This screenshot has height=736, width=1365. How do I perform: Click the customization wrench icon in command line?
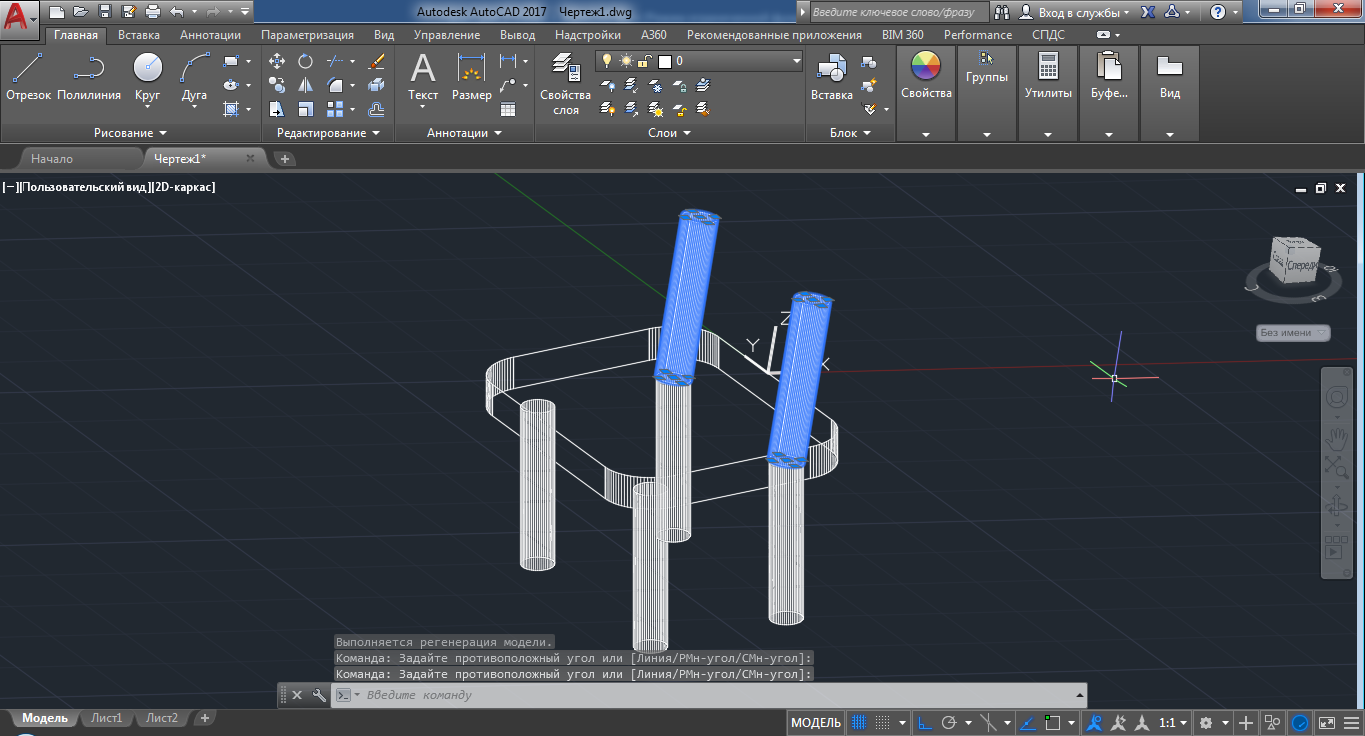tap(319, 695)
